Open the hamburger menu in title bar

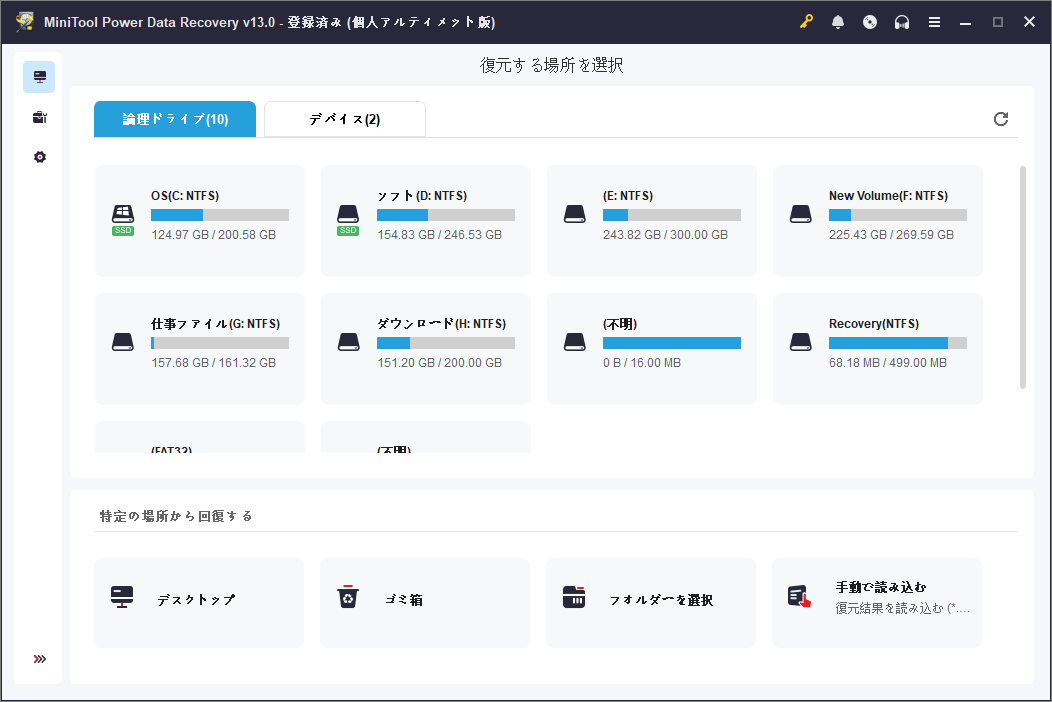tap(934, 22)
